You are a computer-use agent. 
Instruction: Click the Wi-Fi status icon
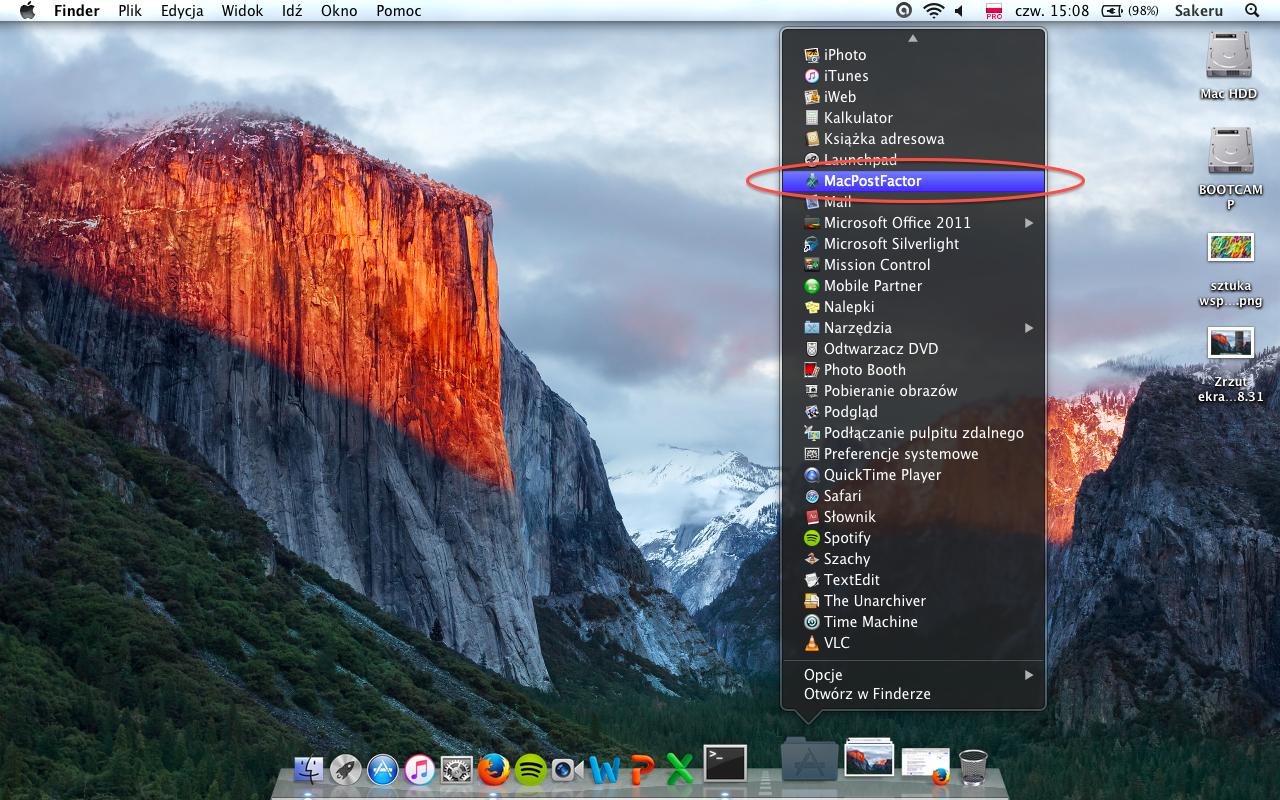click(934, 11)
